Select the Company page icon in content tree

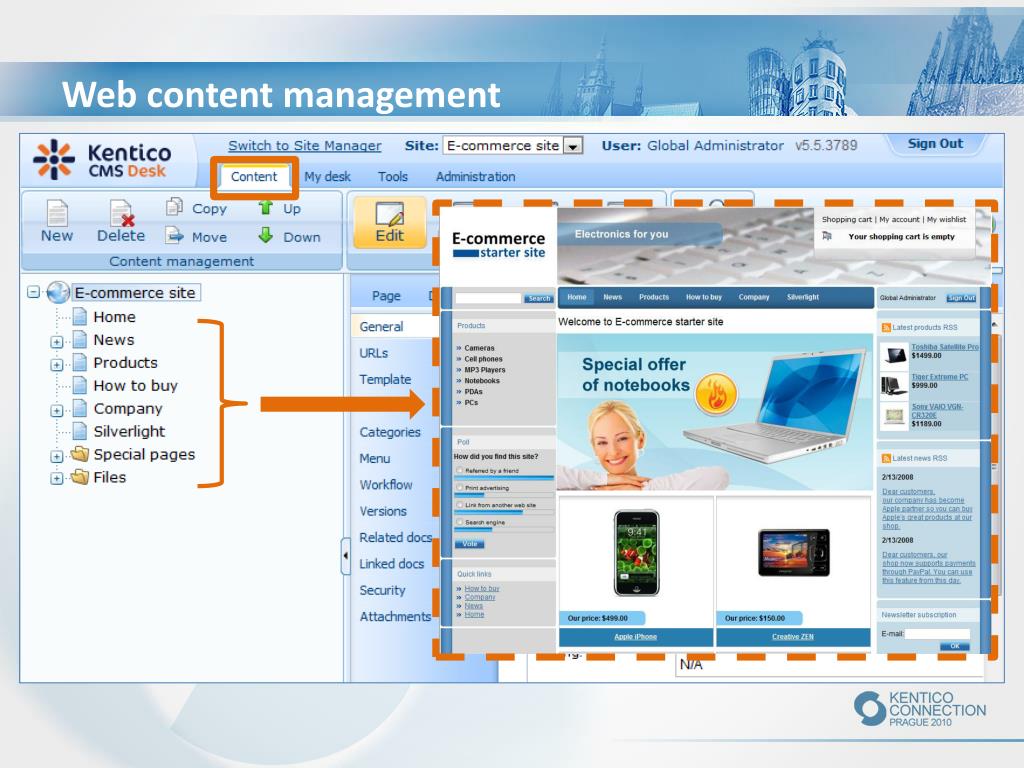(80, 408)
